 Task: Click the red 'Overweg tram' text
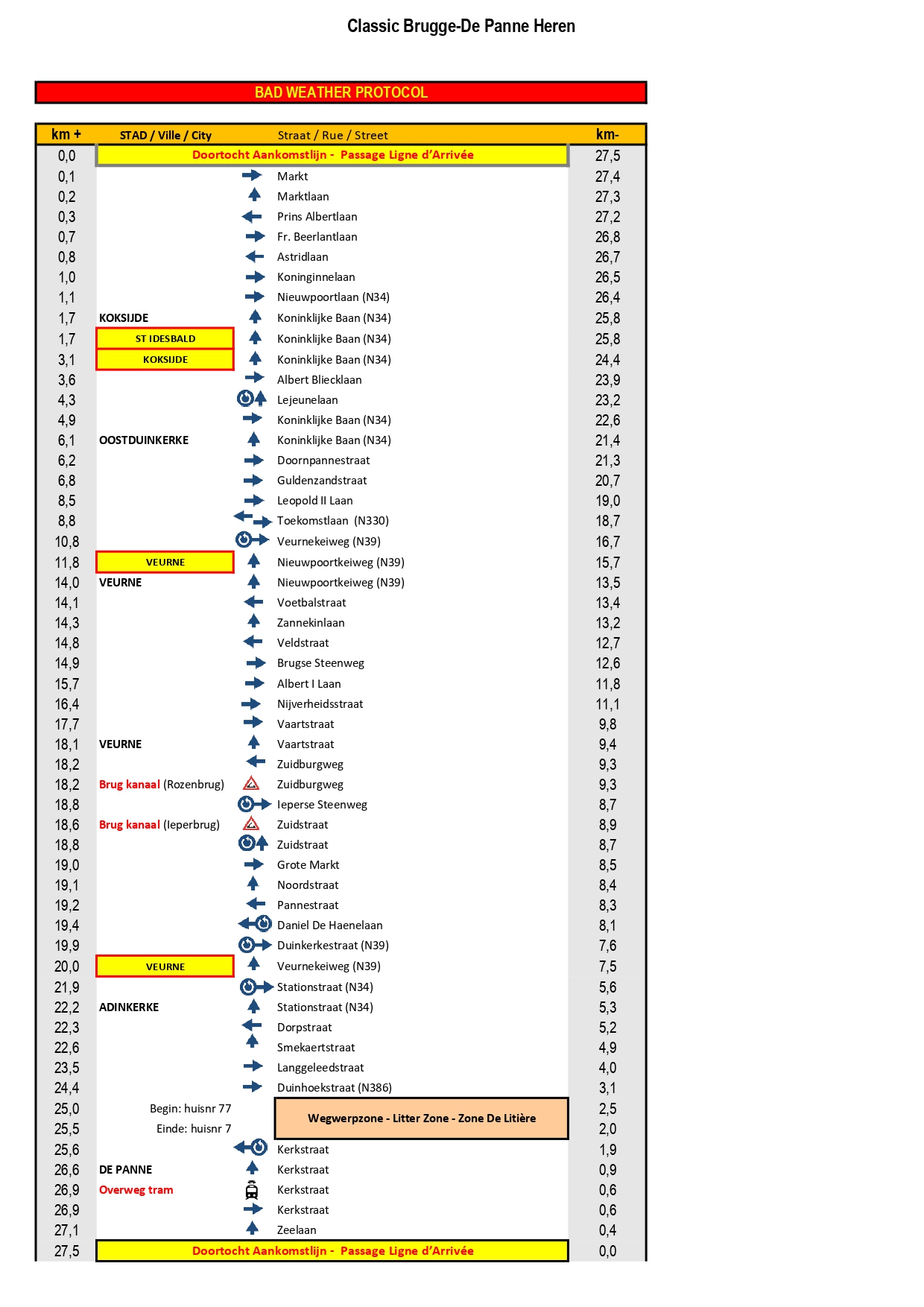click(136, 1190)
